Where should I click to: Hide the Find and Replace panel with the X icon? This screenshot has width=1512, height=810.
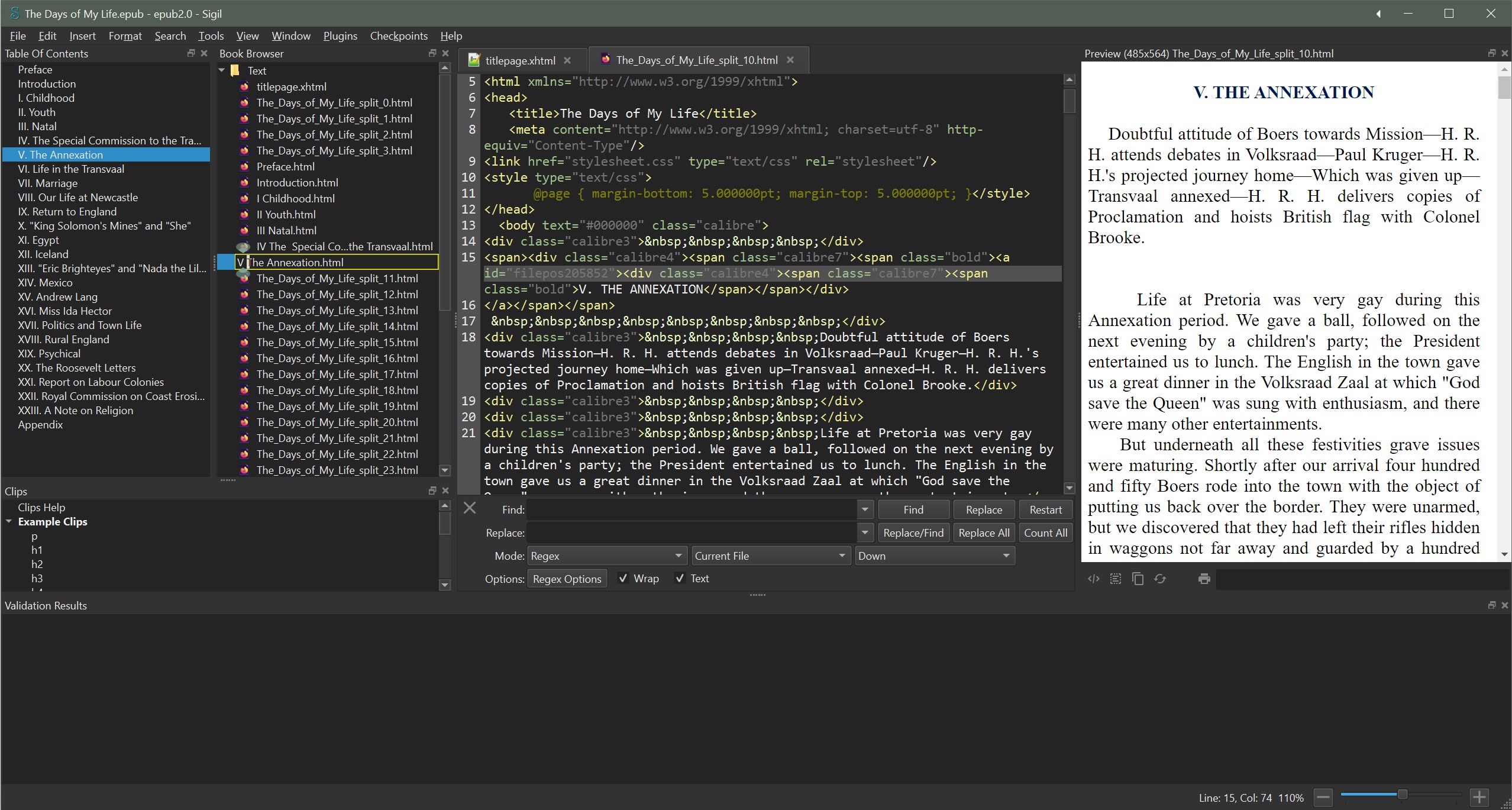point(469,508)
